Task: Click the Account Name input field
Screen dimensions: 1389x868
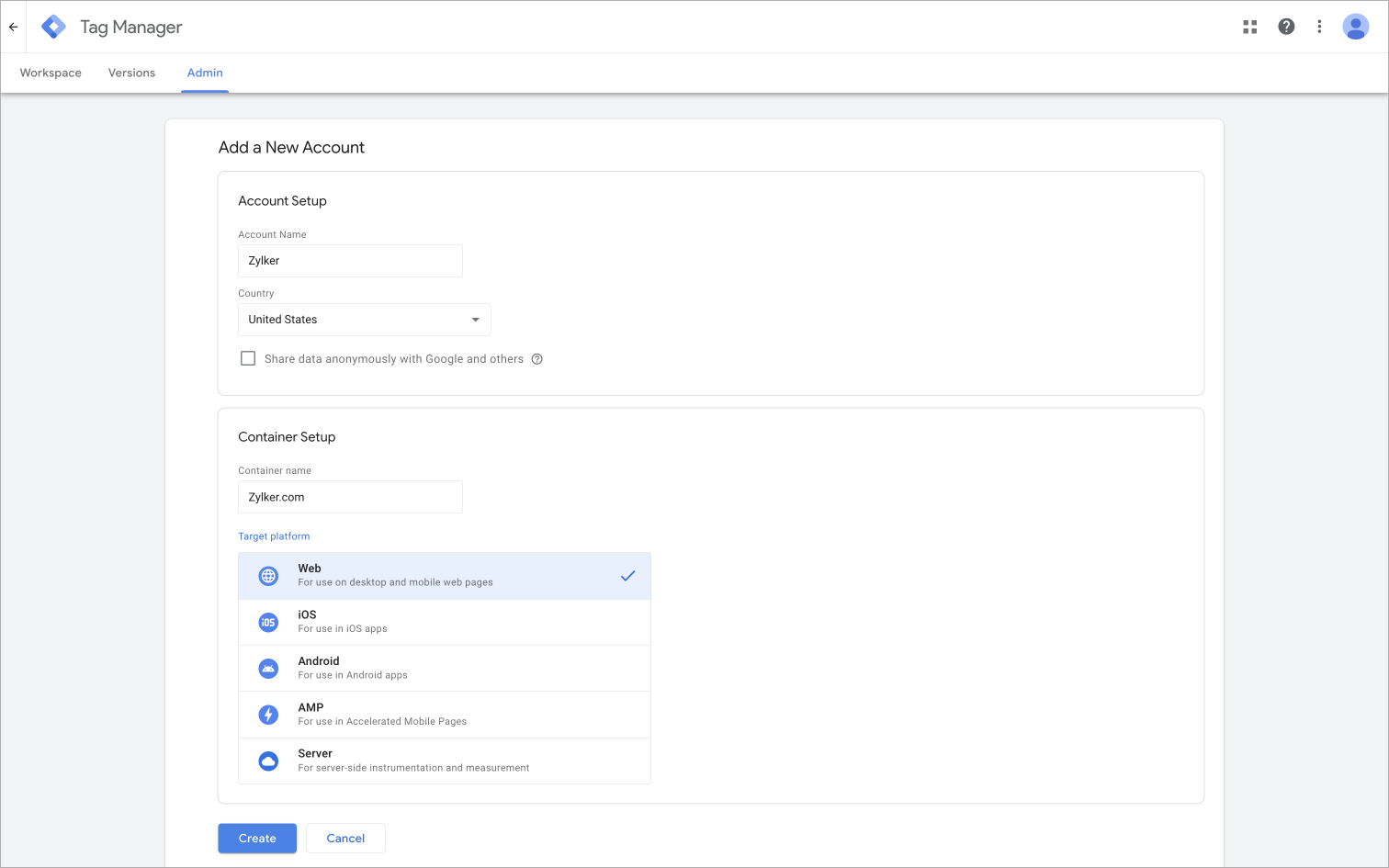Action: [350, 261]
